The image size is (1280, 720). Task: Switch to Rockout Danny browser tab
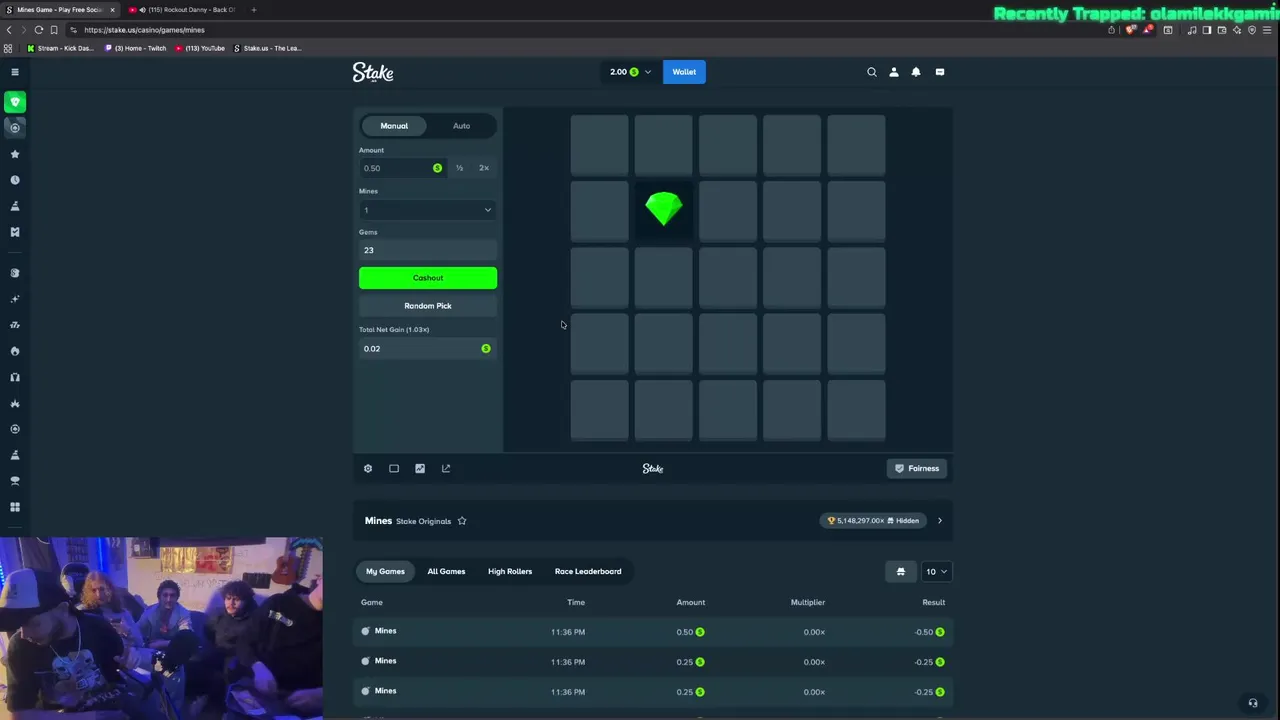185,10
